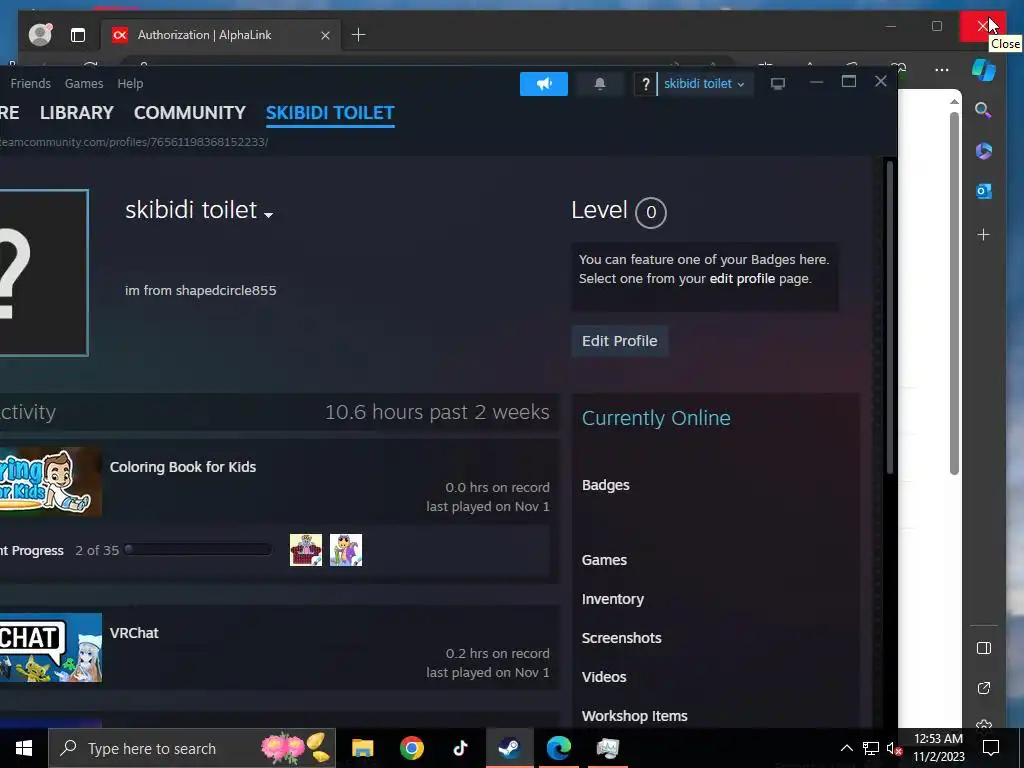Click the Steam profile page scrollbar

[889, 317]
